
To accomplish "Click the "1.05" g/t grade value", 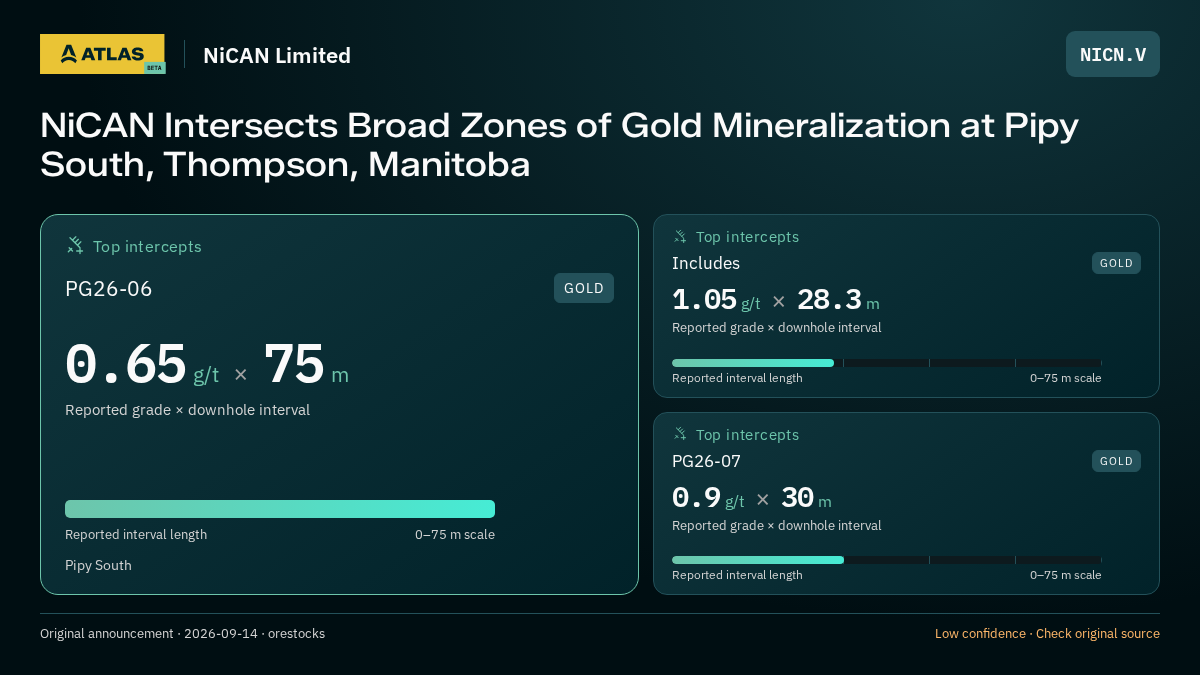I will (704, 300).
